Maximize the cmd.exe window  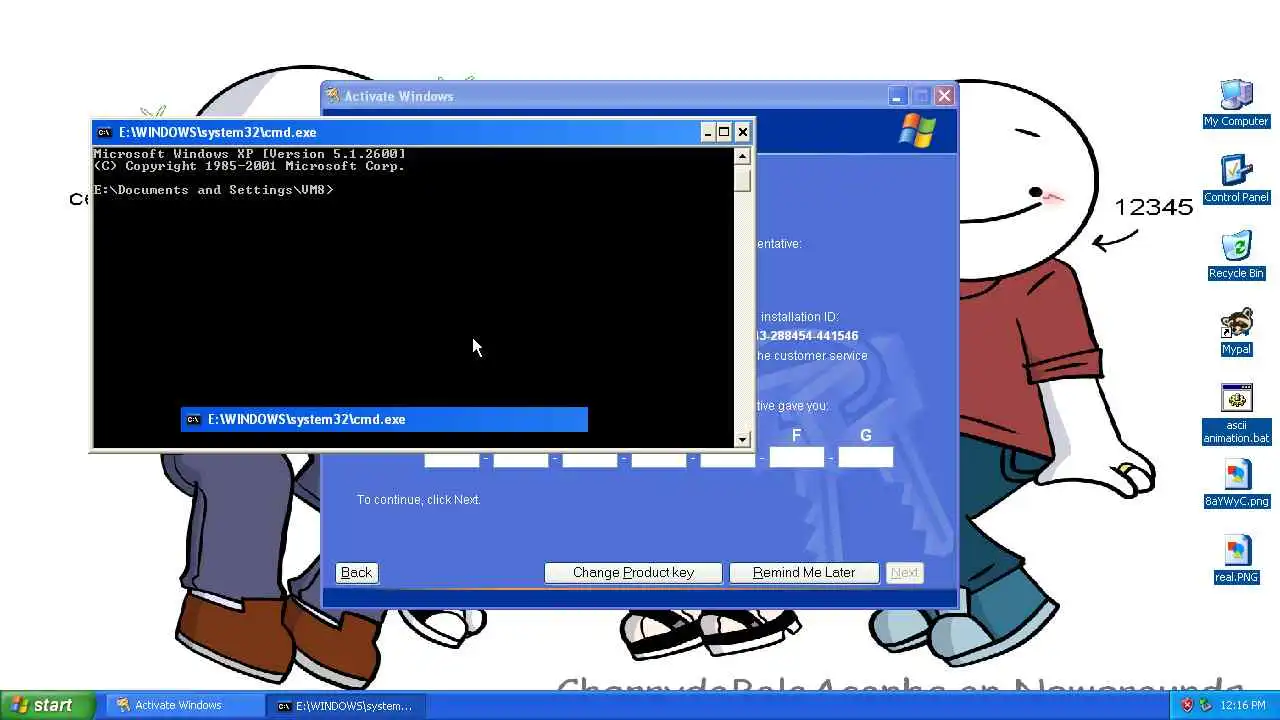tap(724, 132)
